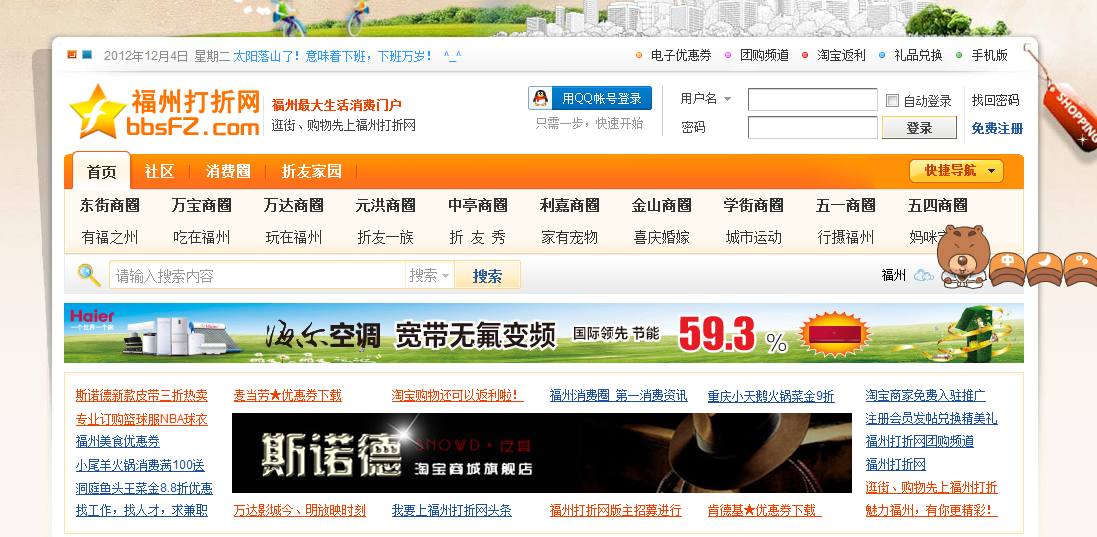Click the Fuzhou weather cloud icon
Image resolution: width=1097 pixels, height=537 pixels.
click(x=923, y=275)
